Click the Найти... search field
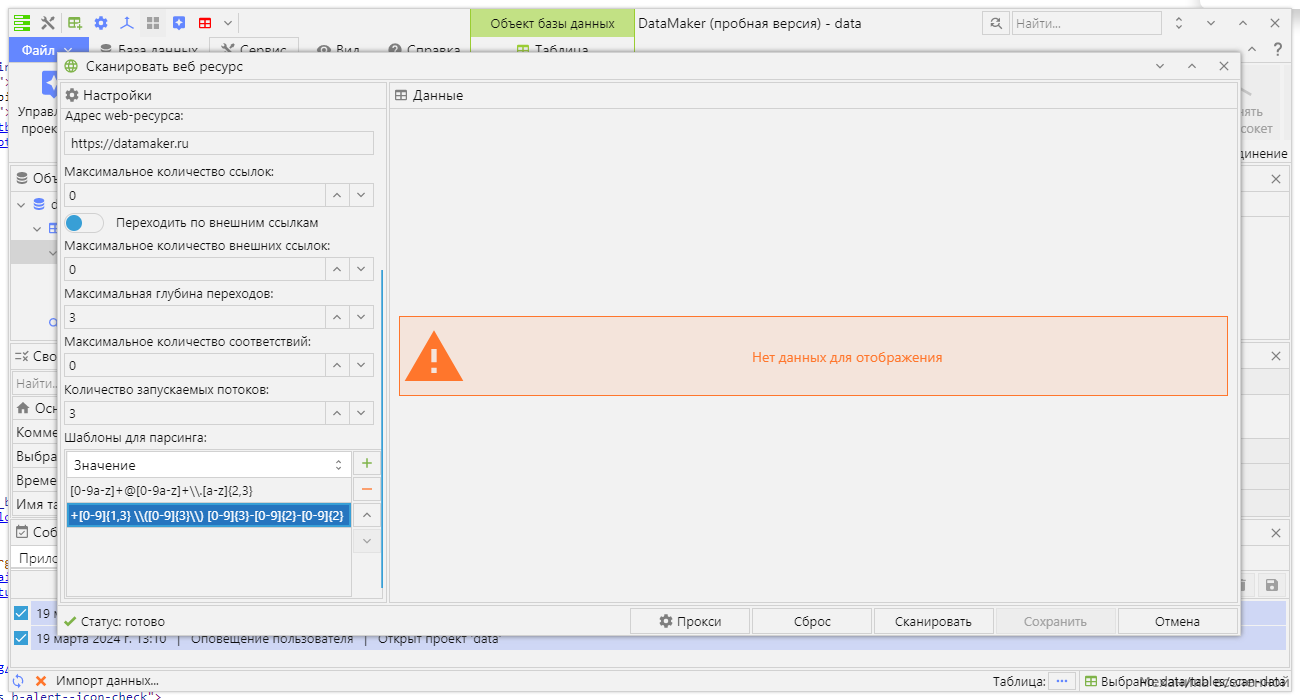1300x700 pixels. point(1087,23)
